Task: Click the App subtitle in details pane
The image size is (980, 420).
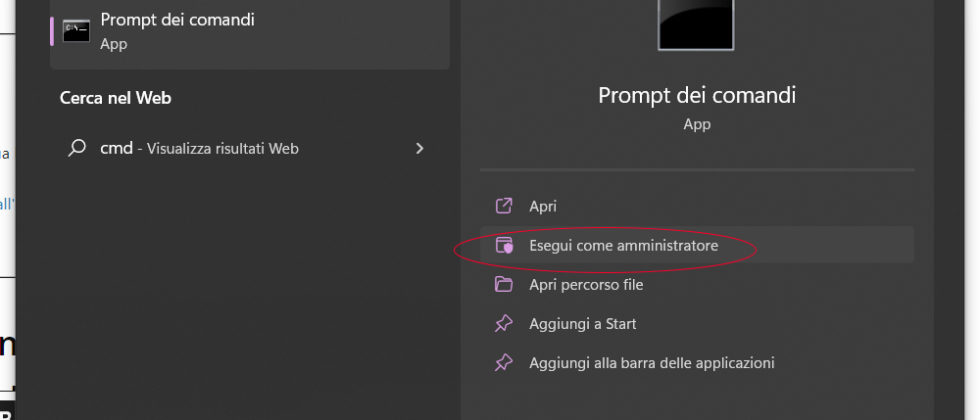Action: point(696,124)
